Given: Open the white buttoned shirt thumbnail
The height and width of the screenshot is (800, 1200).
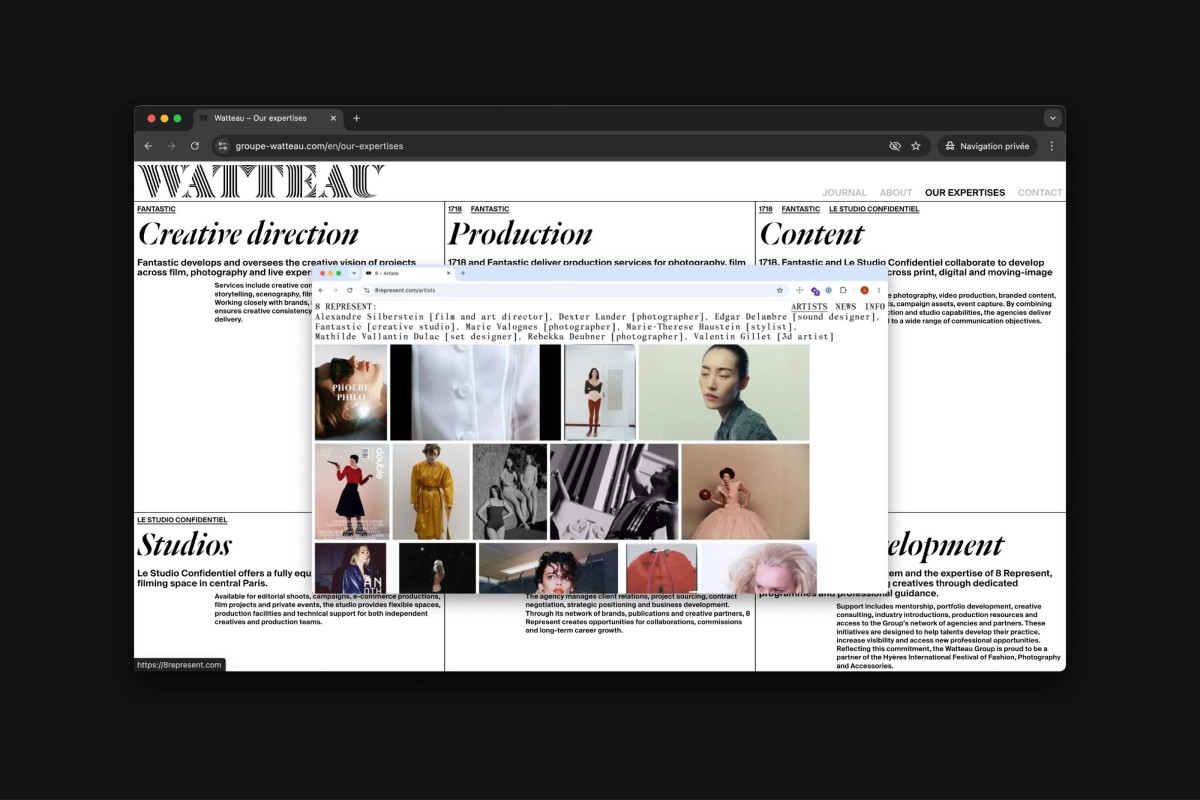Looking at the screenshot, I should tap(475, 392).
